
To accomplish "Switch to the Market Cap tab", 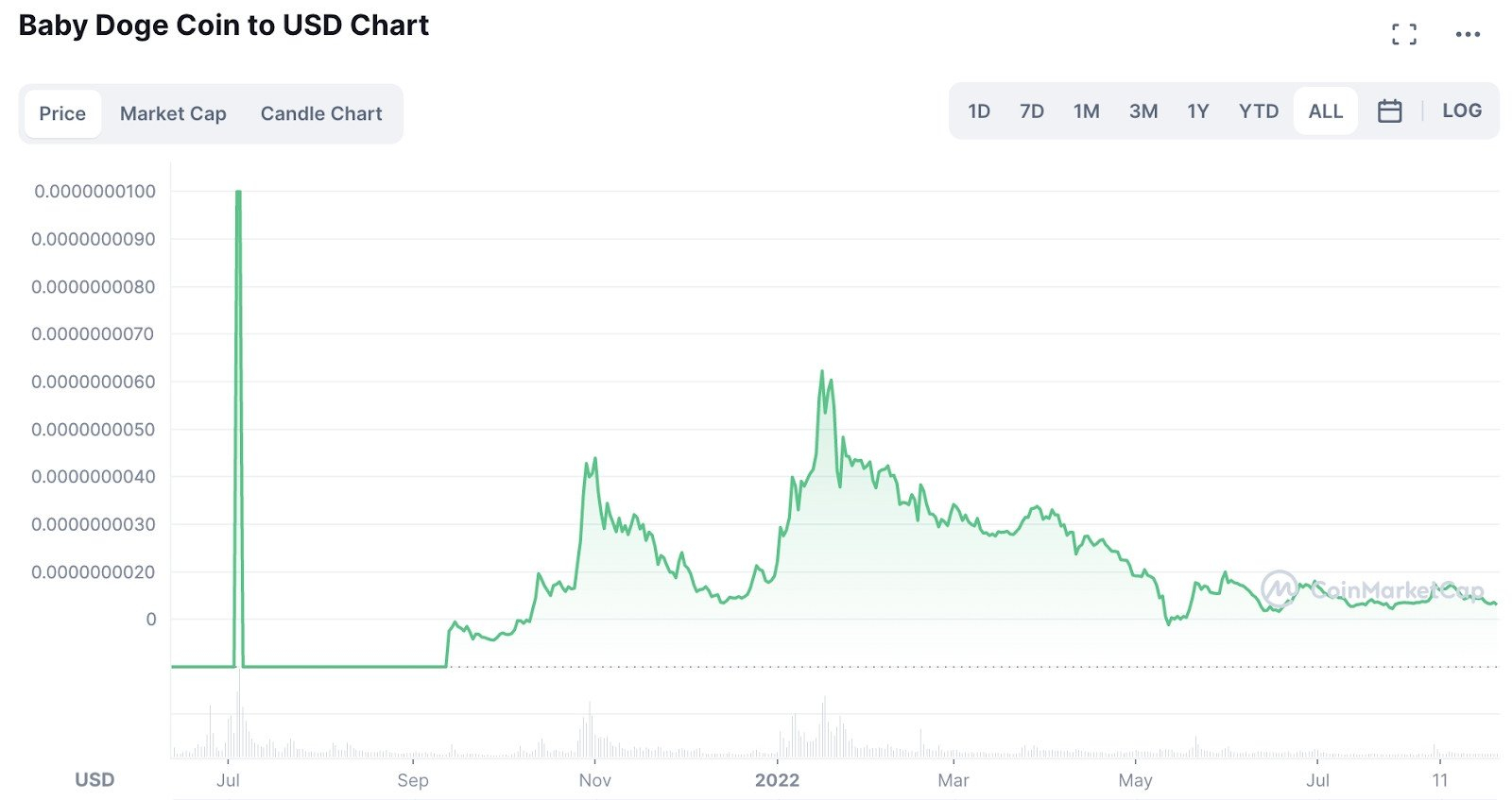I will coord(173,113).
